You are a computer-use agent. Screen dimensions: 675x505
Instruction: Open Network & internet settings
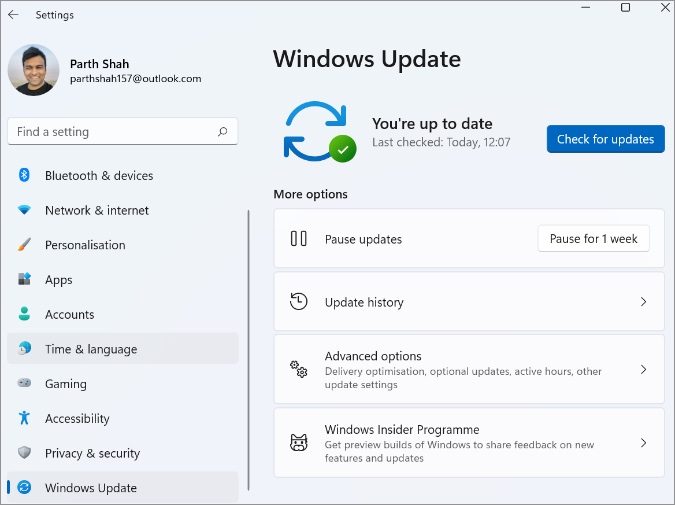click(x=123, y=210)
